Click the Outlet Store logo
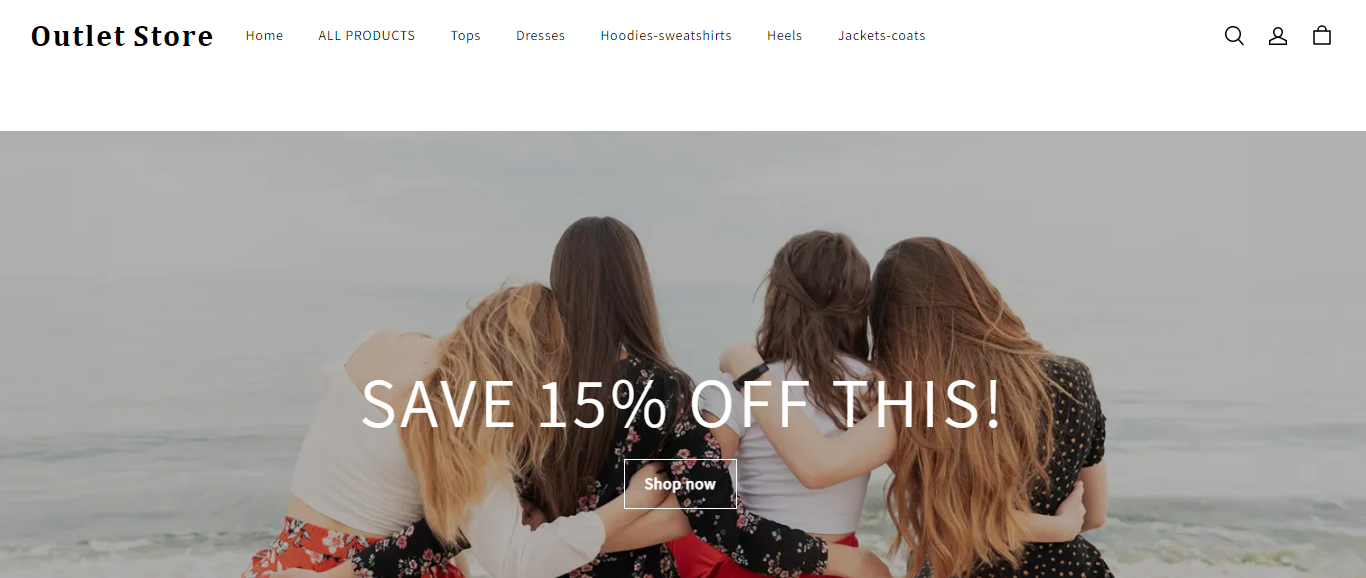Image resolution: width=1366 pixels, height=578 pixels. click(x=122, y=36)
